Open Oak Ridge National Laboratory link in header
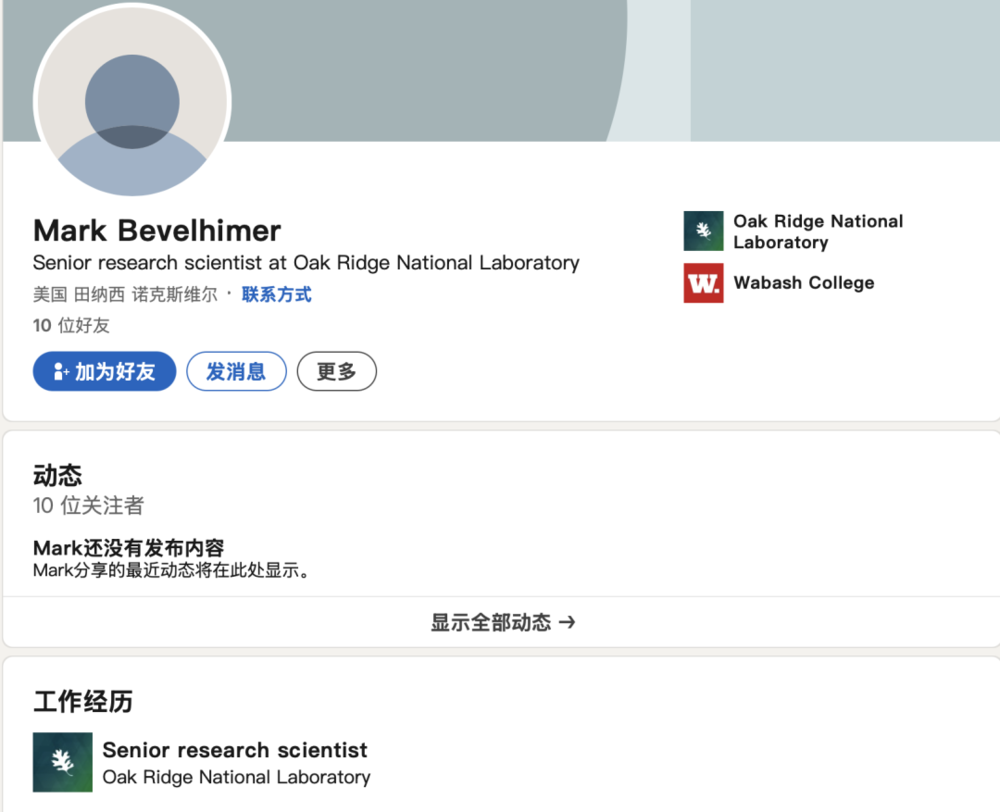This screenshot has width=1000, height=812. (x=817, y=231)
